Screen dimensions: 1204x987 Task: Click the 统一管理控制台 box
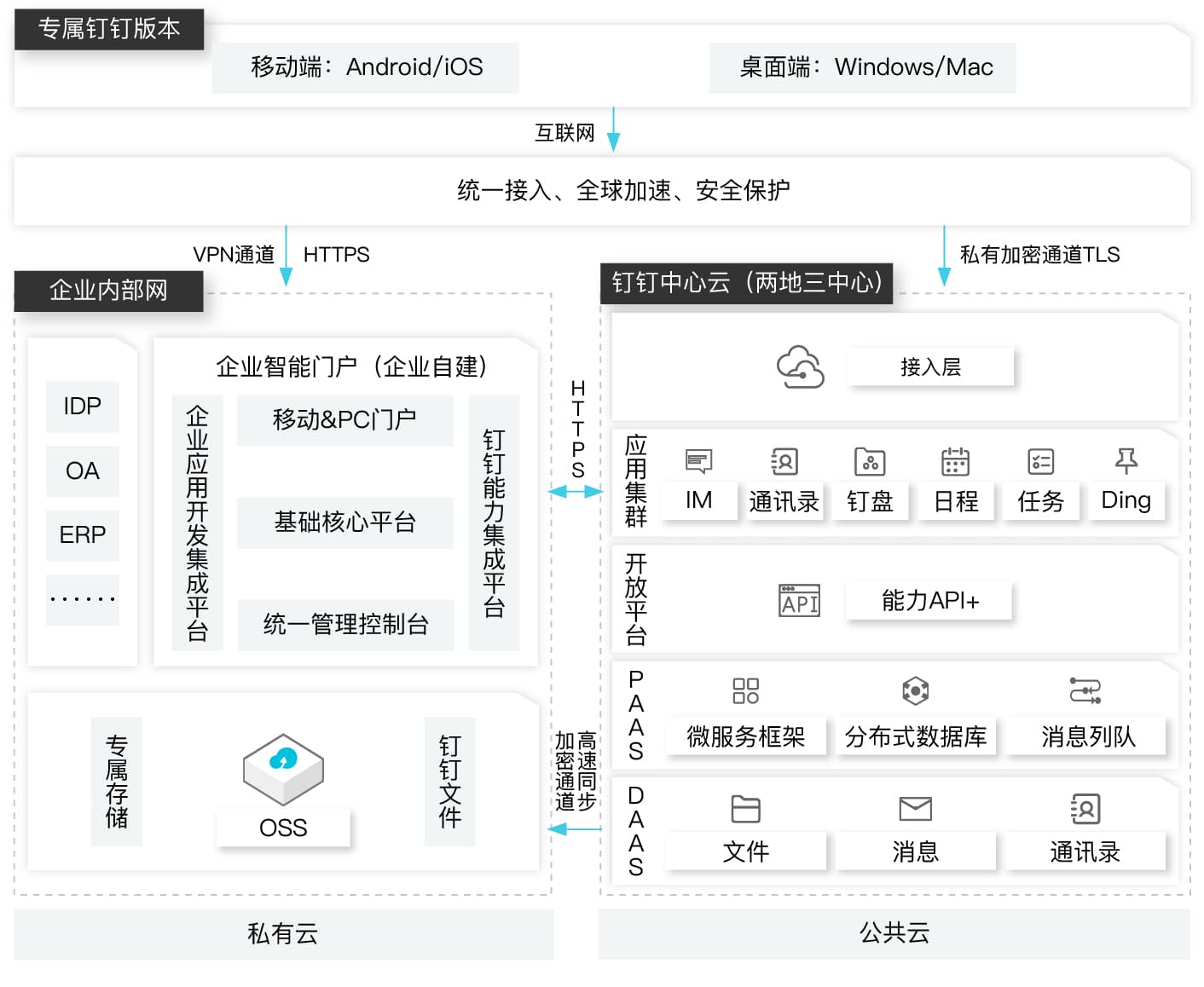(x=344, y=625)
